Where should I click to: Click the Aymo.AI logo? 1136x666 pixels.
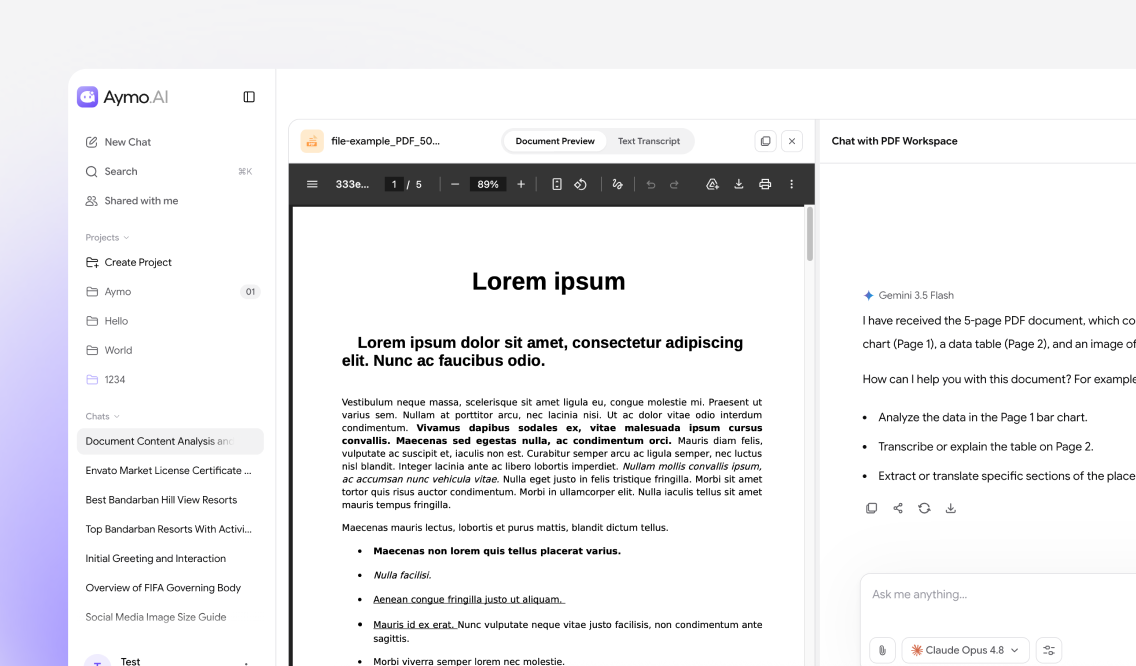tap(122, 97)
